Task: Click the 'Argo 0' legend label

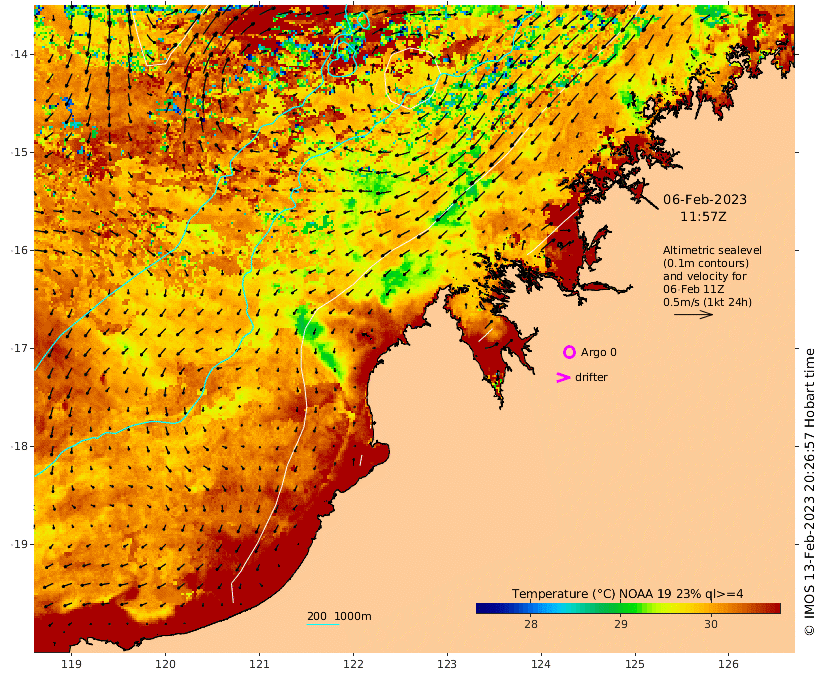Action: pos(598,353)
